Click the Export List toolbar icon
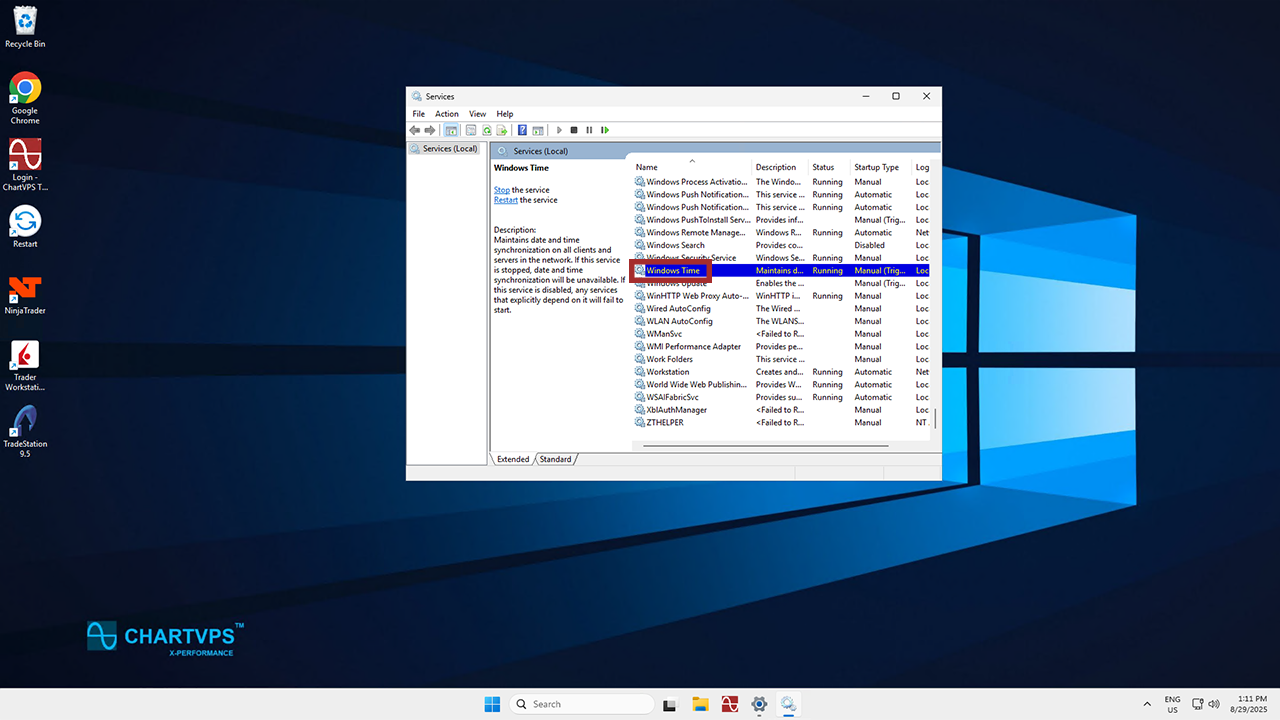Image resolution: width=1280 pixels, height=720 pixels. coord(502,130)
